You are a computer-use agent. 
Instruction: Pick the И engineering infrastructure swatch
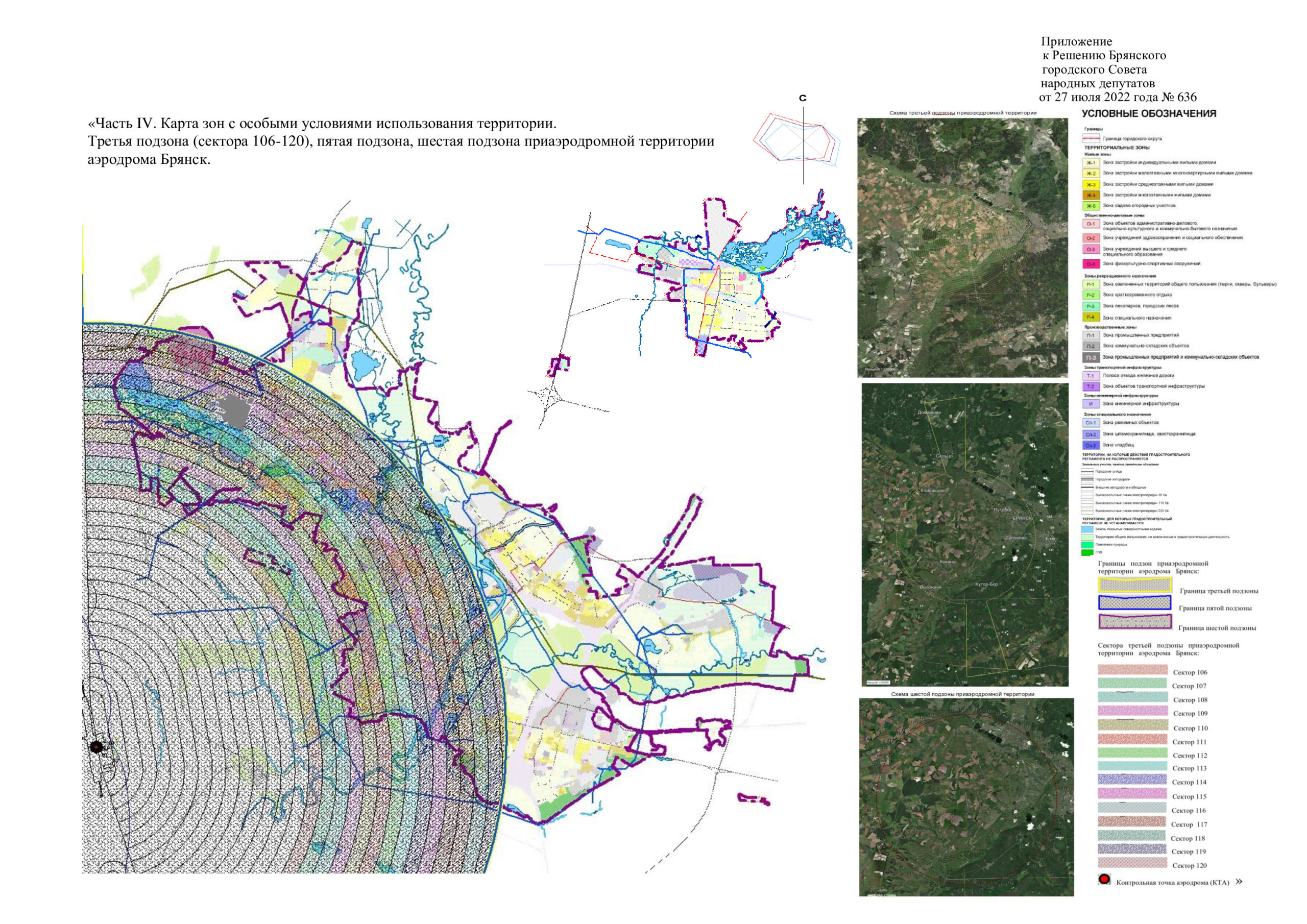pos(1090,404)
